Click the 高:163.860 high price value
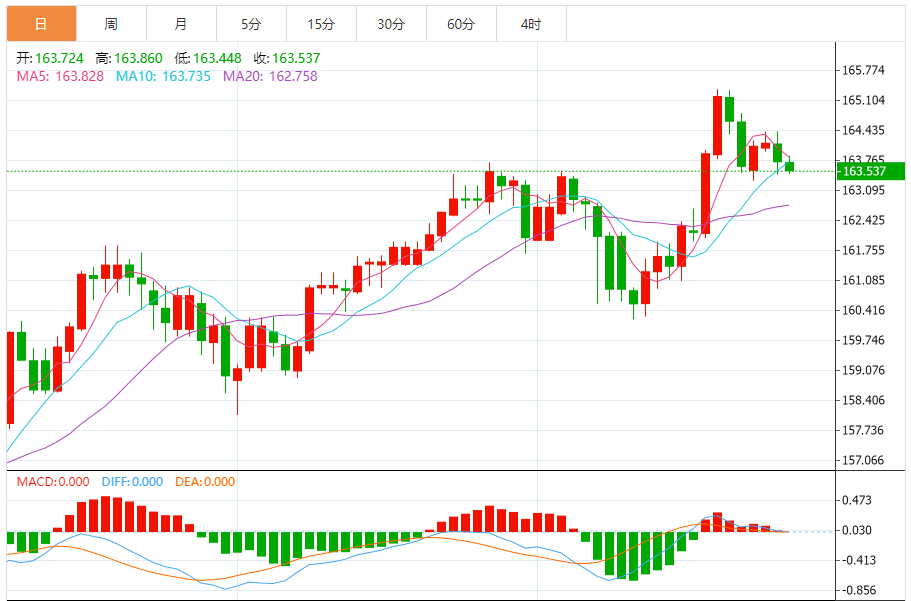The image size is (911, 601). (x=129, y=58)
